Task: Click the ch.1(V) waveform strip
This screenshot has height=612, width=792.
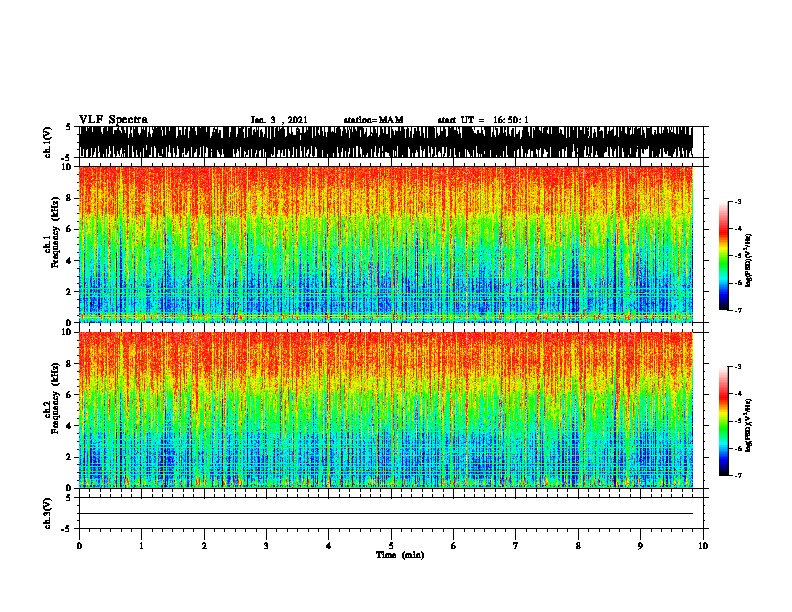Action: 386,142
